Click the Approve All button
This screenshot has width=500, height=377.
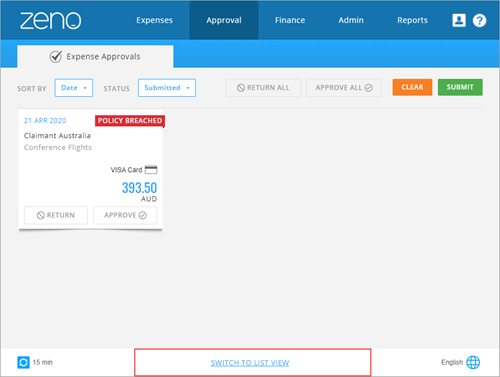[344, 88]
